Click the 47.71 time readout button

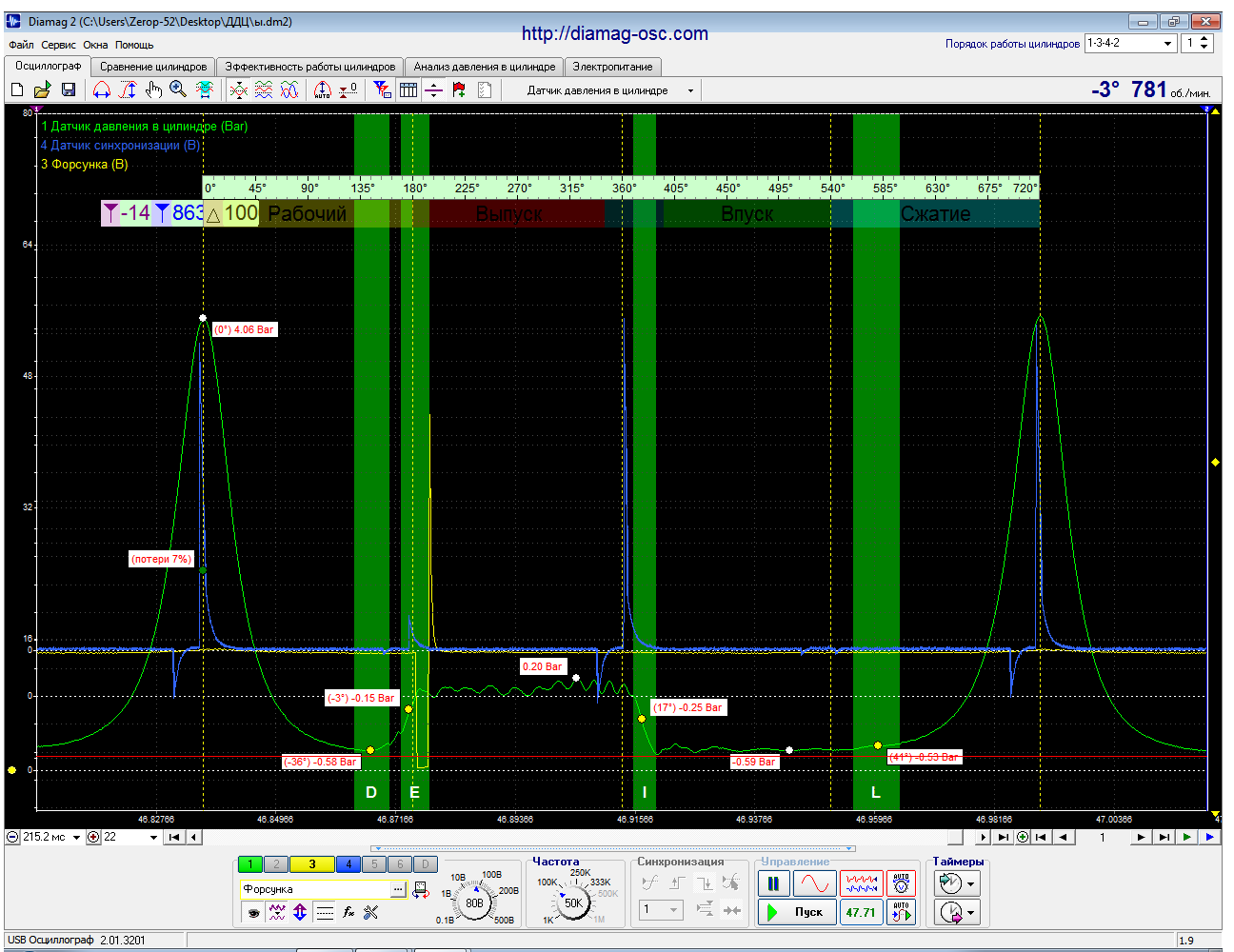(x=861, y=912)
